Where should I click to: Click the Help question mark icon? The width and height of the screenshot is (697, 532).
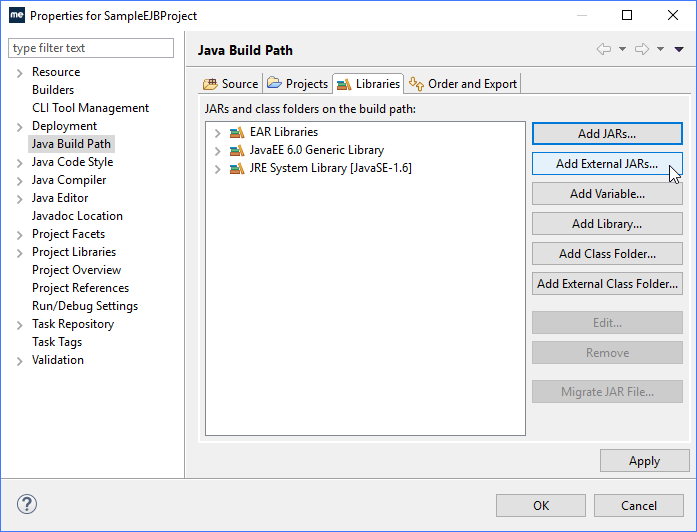pyautogui.click(x=27, y=505)
